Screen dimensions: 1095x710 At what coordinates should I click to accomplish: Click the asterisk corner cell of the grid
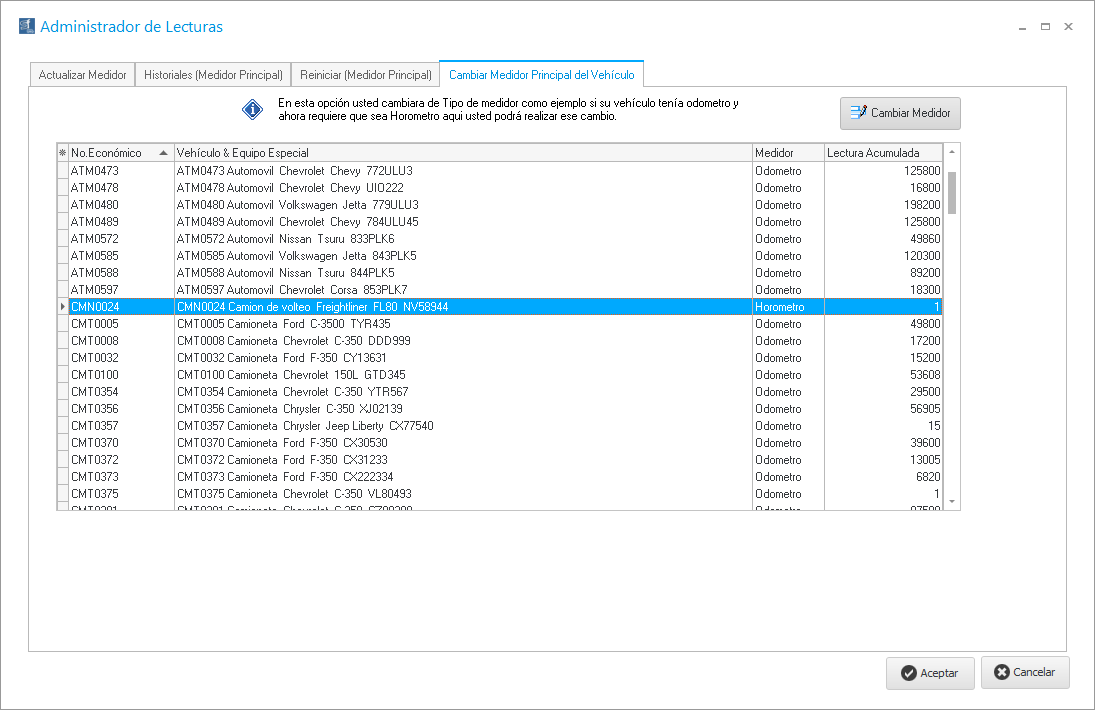pos(62,153)
